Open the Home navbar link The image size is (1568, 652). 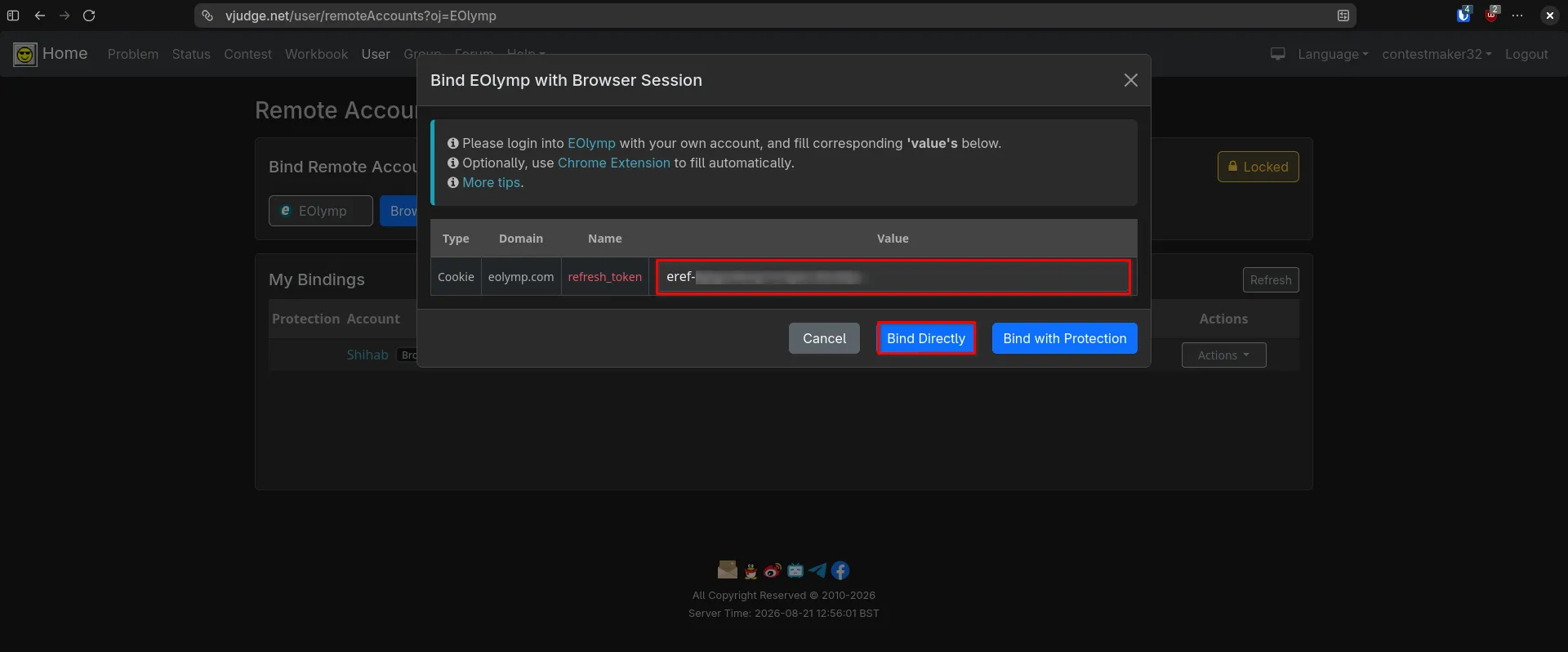pyautogui.click(x=65, y=54)
